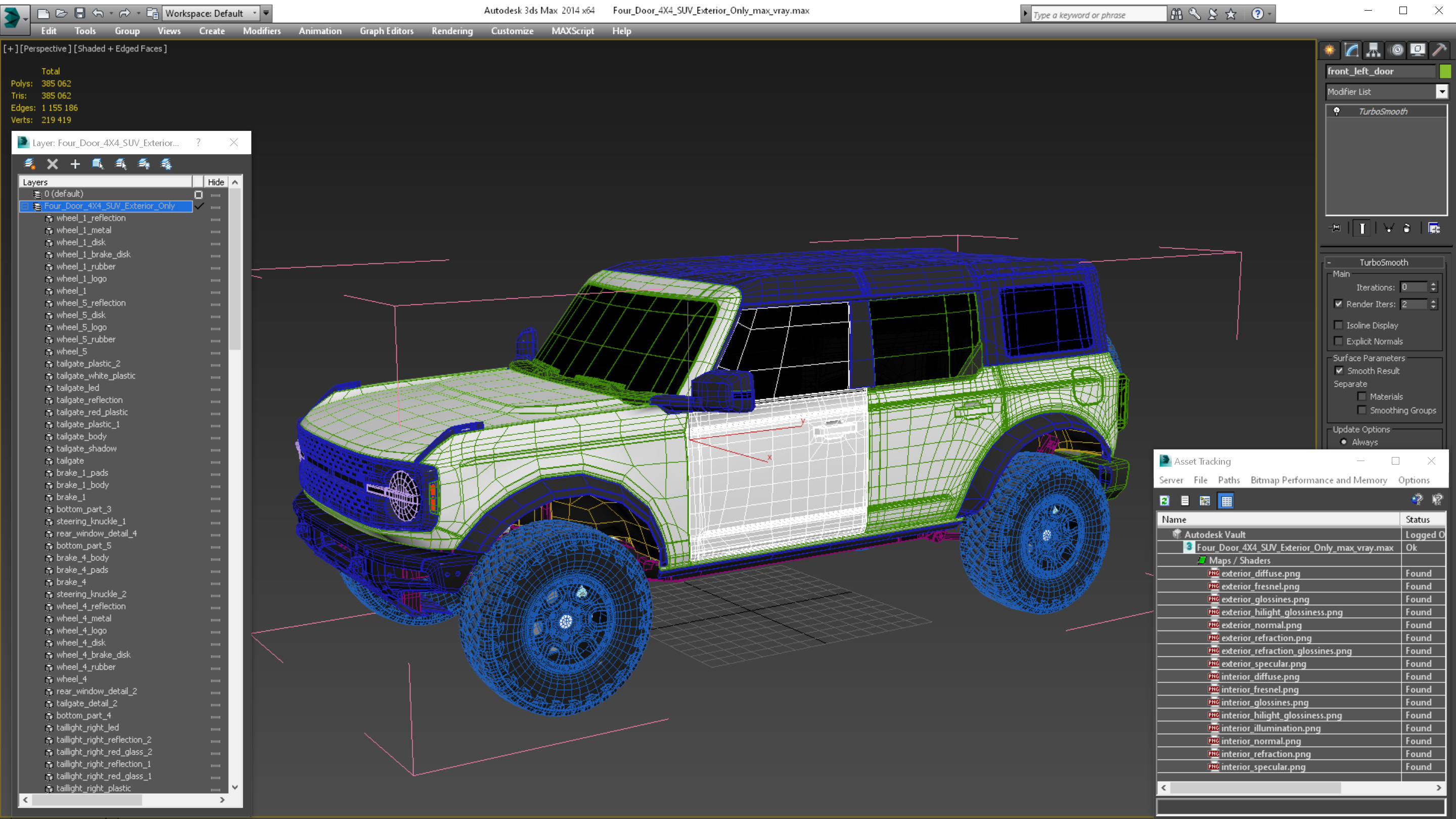Click Make Unique icon below modifier stack
1456x819 pixels.
(1388, 229)
